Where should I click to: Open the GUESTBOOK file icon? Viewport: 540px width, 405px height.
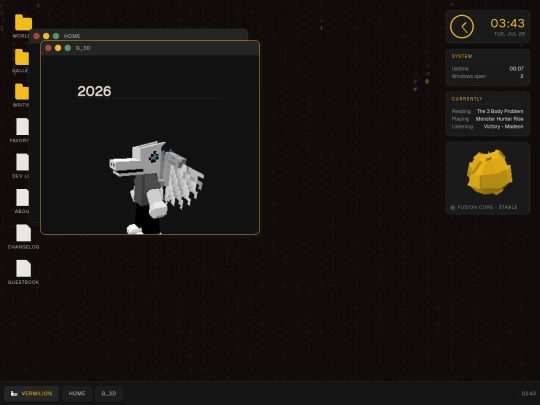coord(23,268)
